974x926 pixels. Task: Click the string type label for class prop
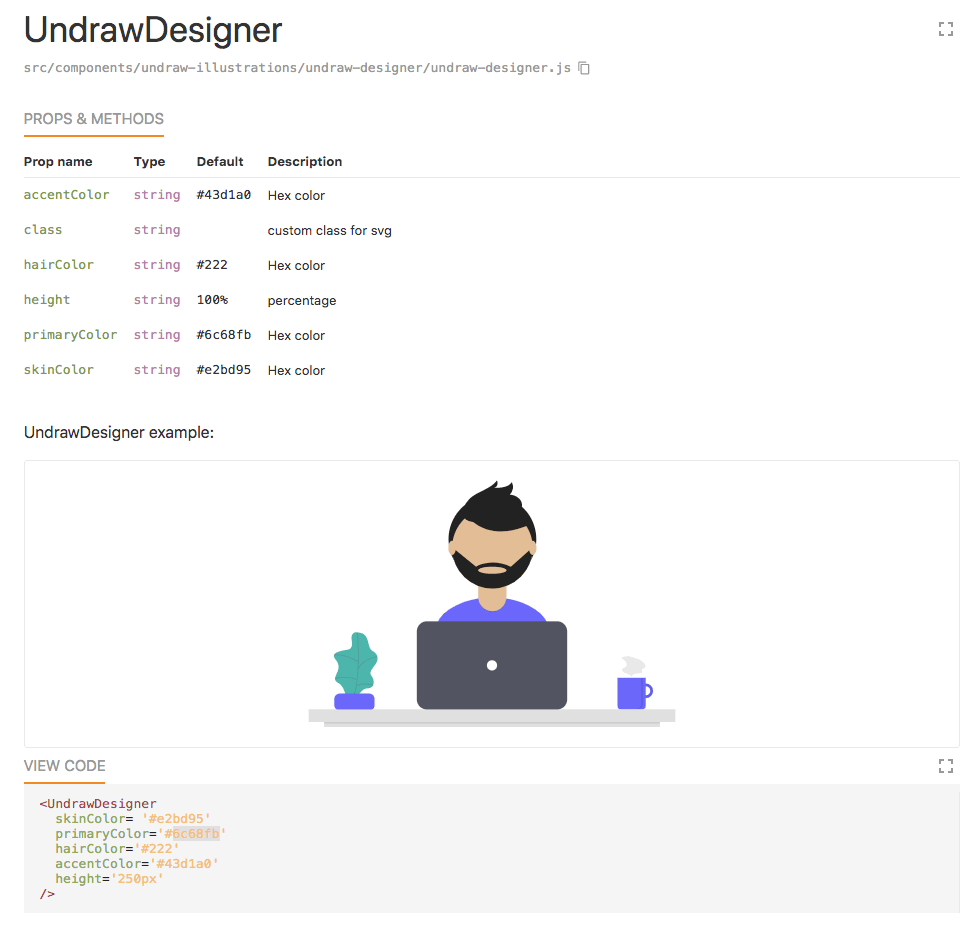(x=156, y=229)
